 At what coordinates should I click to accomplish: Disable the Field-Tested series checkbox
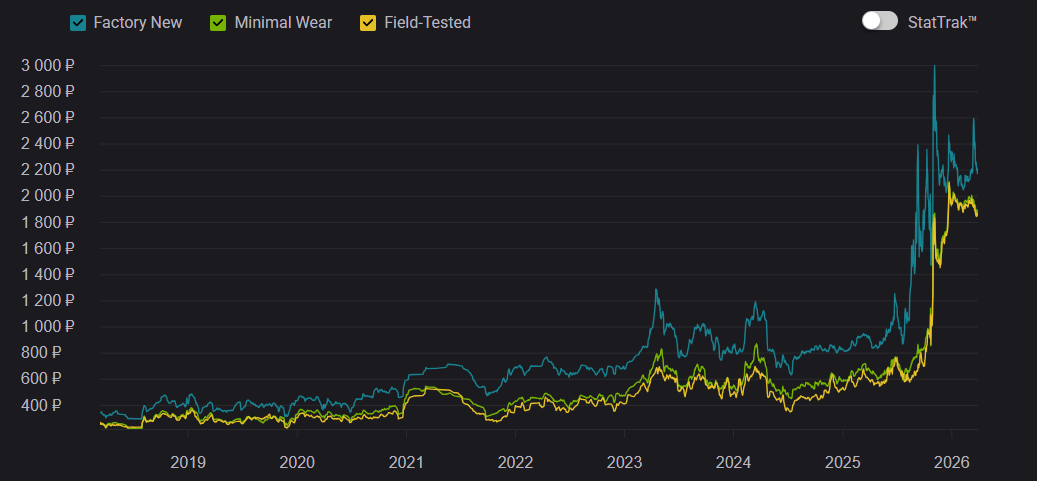(x=368, y=22)
